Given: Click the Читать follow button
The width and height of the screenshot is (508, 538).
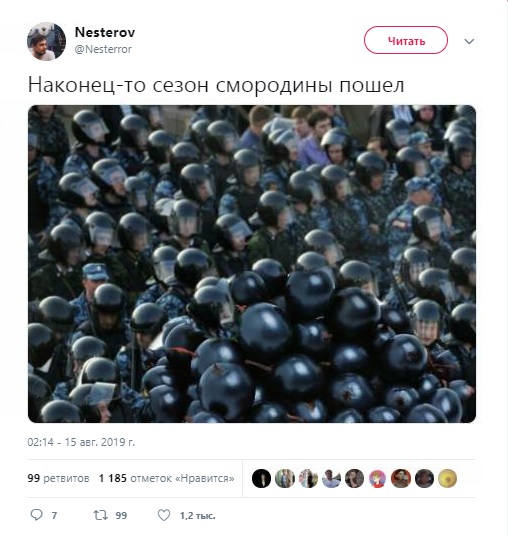Looking at the screenshot, I should (x=406, y=40).
